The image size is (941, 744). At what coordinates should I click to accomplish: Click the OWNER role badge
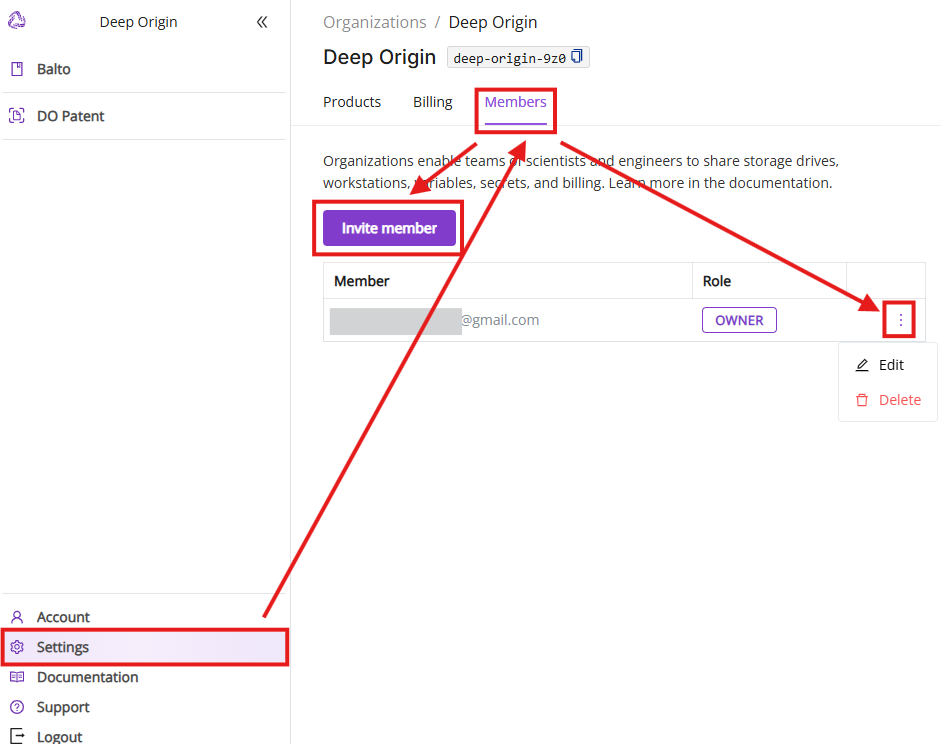(x=739, y=320)
